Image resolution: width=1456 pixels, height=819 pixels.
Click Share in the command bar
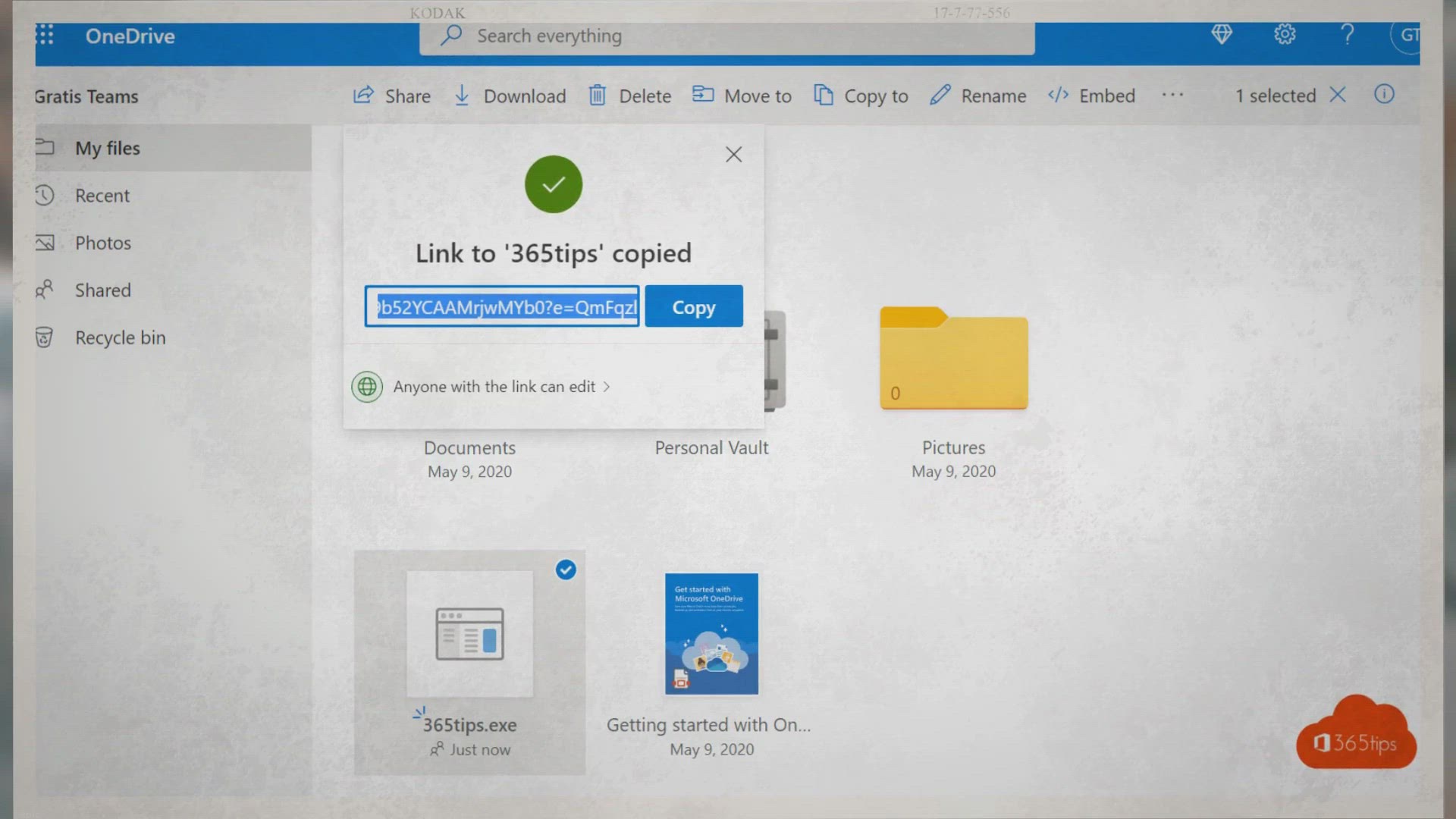391,96
